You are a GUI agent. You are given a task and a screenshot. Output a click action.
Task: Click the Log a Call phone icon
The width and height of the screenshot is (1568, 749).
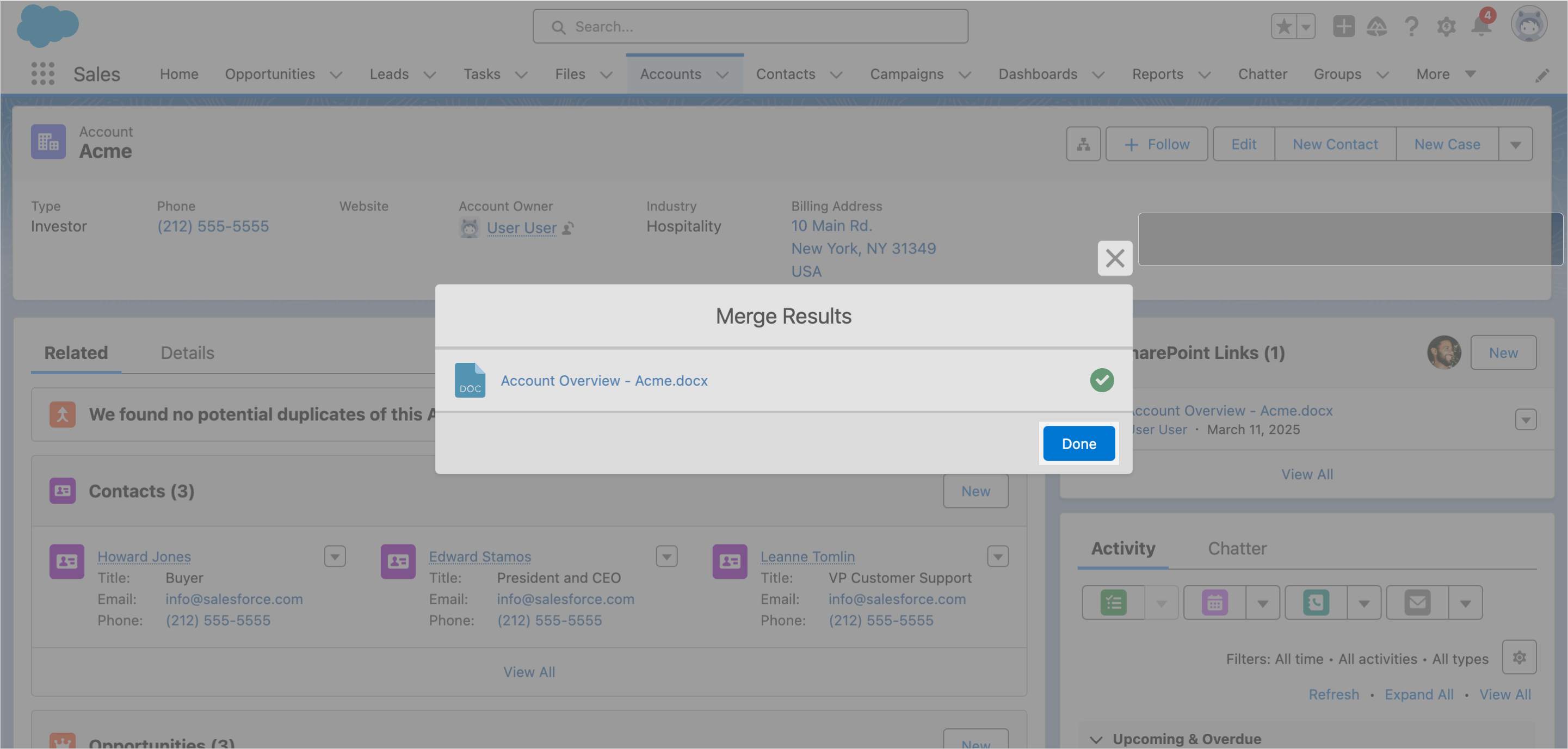(1316, 602)
